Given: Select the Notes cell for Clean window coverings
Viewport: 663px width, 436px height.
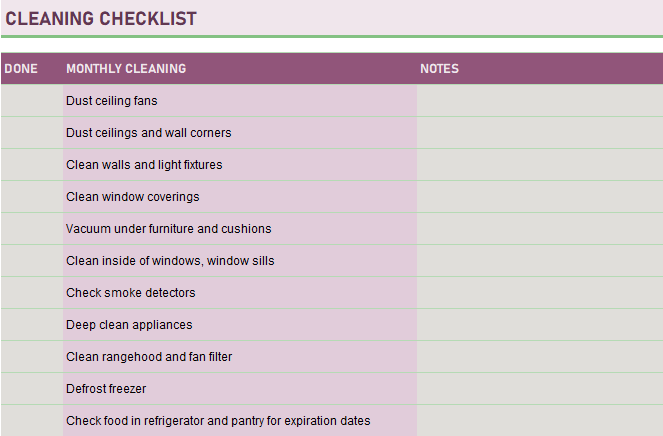Looking at the screenshot, I should 539,197.
